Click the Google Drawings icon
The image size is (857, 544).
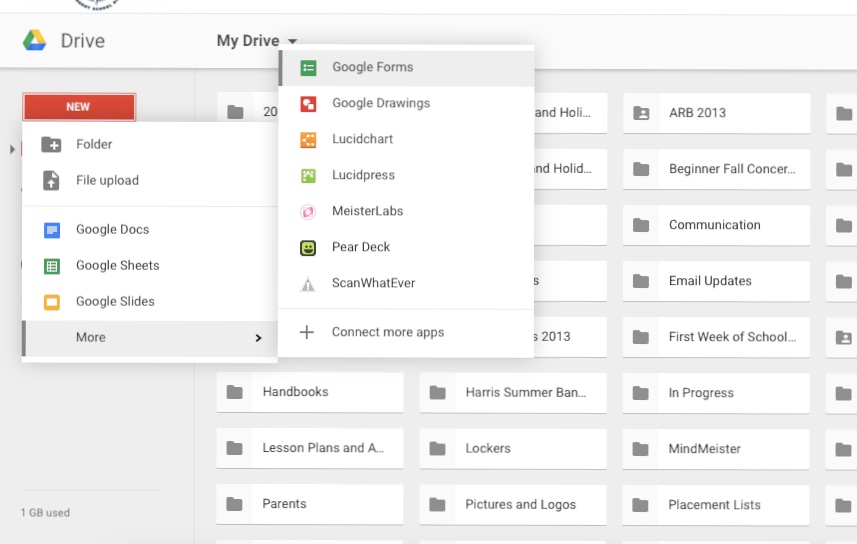tap(308, 104)
